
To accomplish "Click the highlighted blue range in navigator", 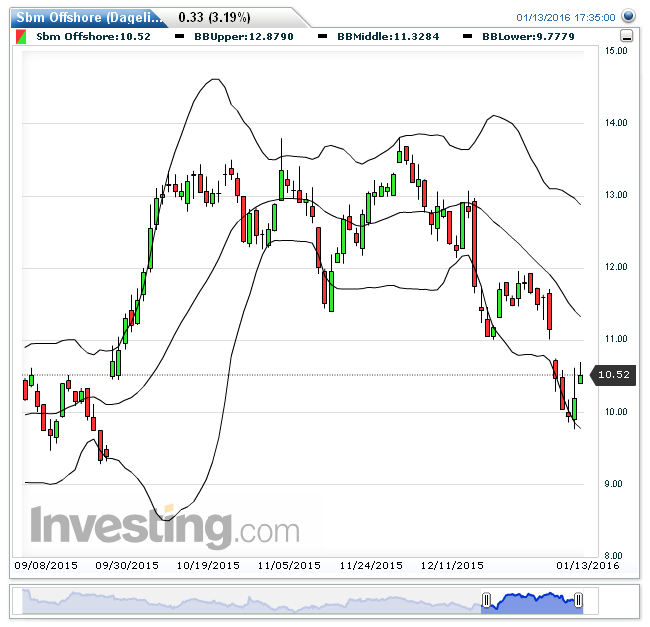I will point(532,603).
